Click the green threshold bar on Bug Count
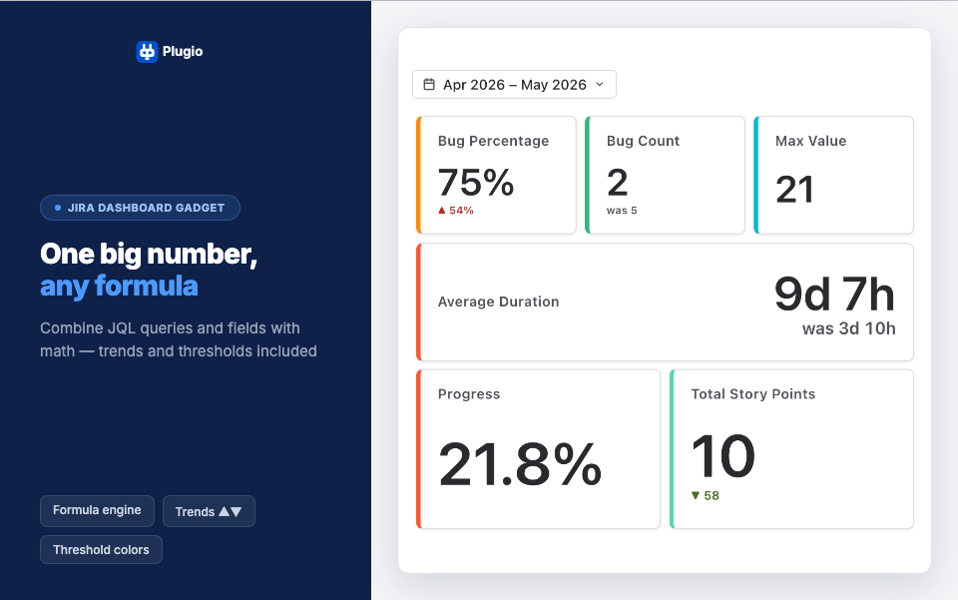 [587, 175]
